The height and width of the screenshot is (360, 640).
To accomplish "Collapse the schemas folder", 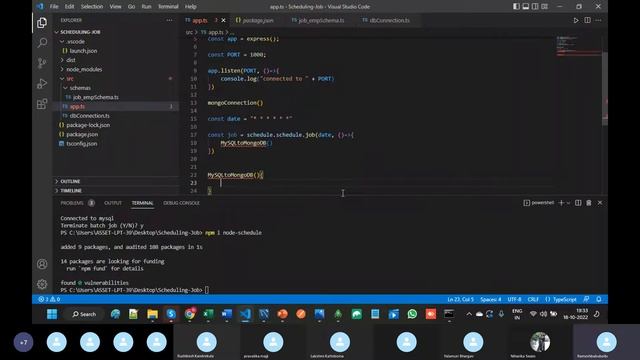I will click(116, 88).
